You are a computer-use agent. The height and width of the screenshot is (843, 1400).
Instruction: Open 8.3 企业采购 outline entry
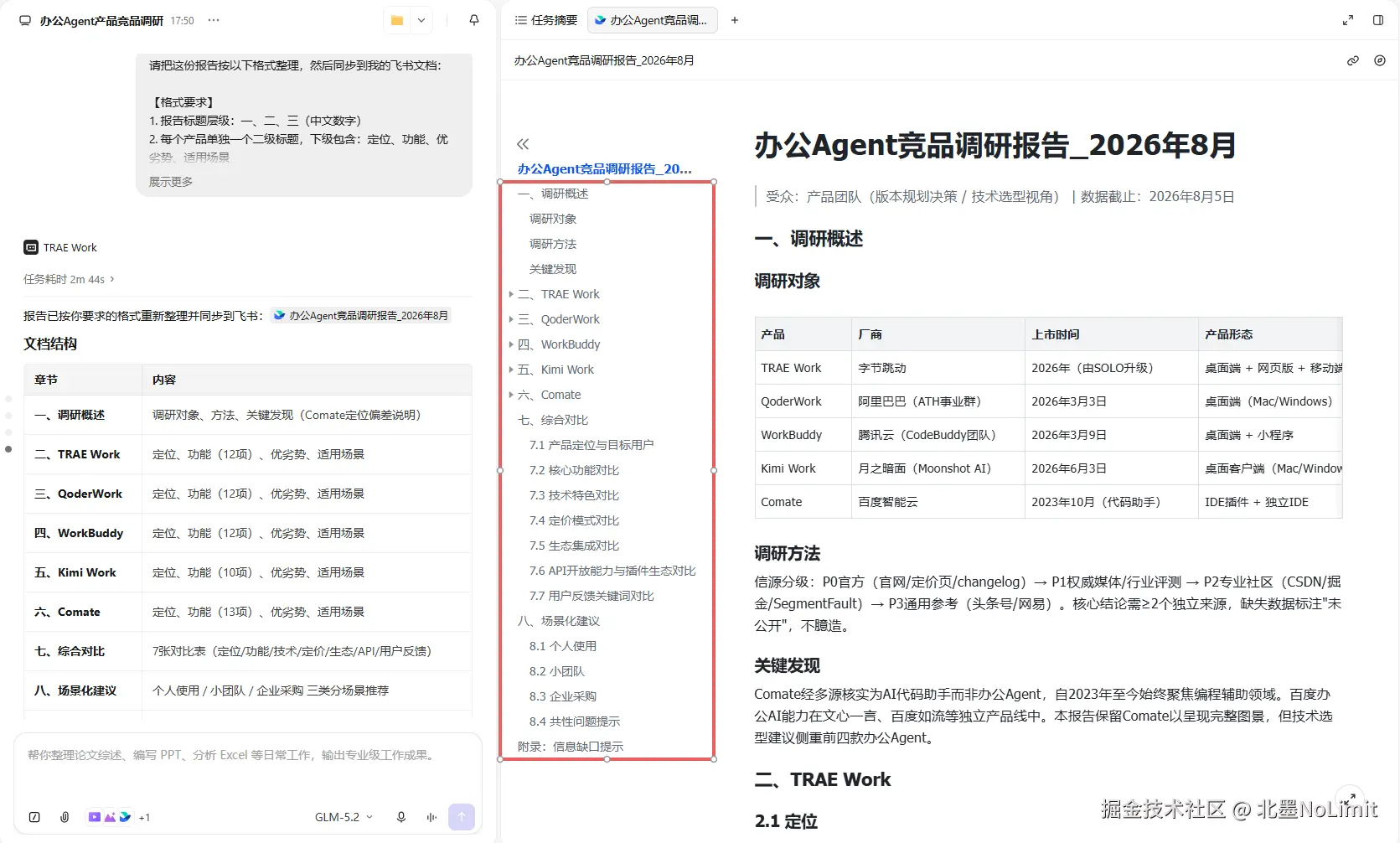tap(563, 696)
